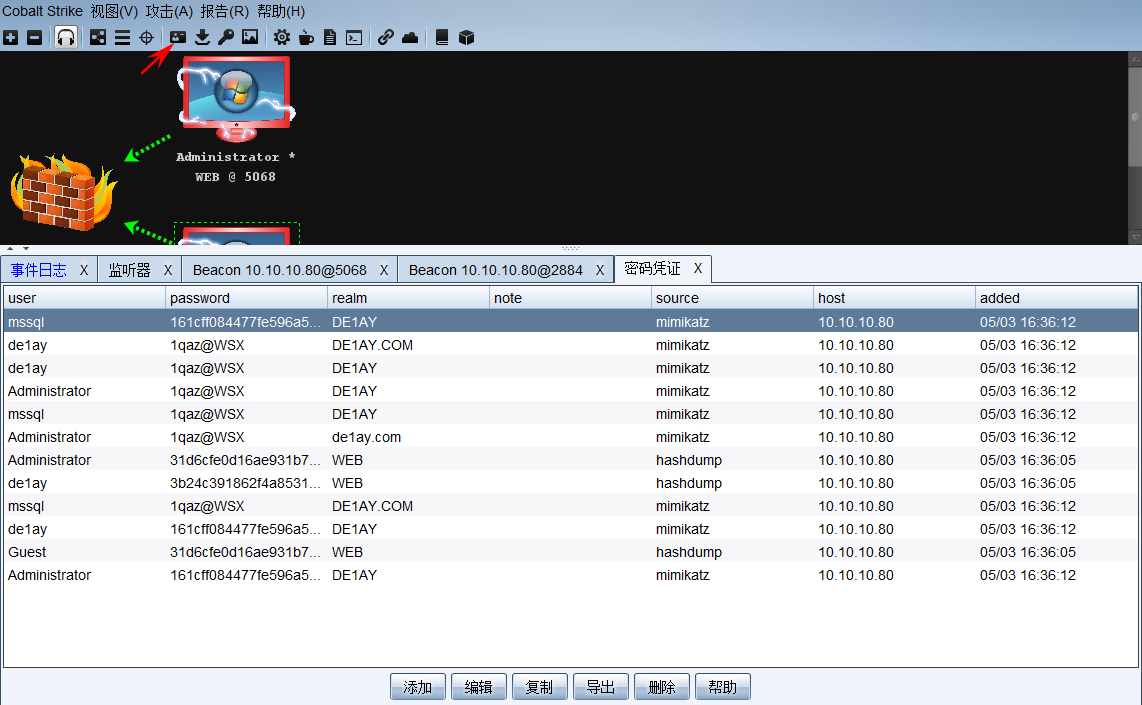Select Administrator row with 161cff084477fe596a5 hash
The image size is (1142, 705).
pos(571,575)
